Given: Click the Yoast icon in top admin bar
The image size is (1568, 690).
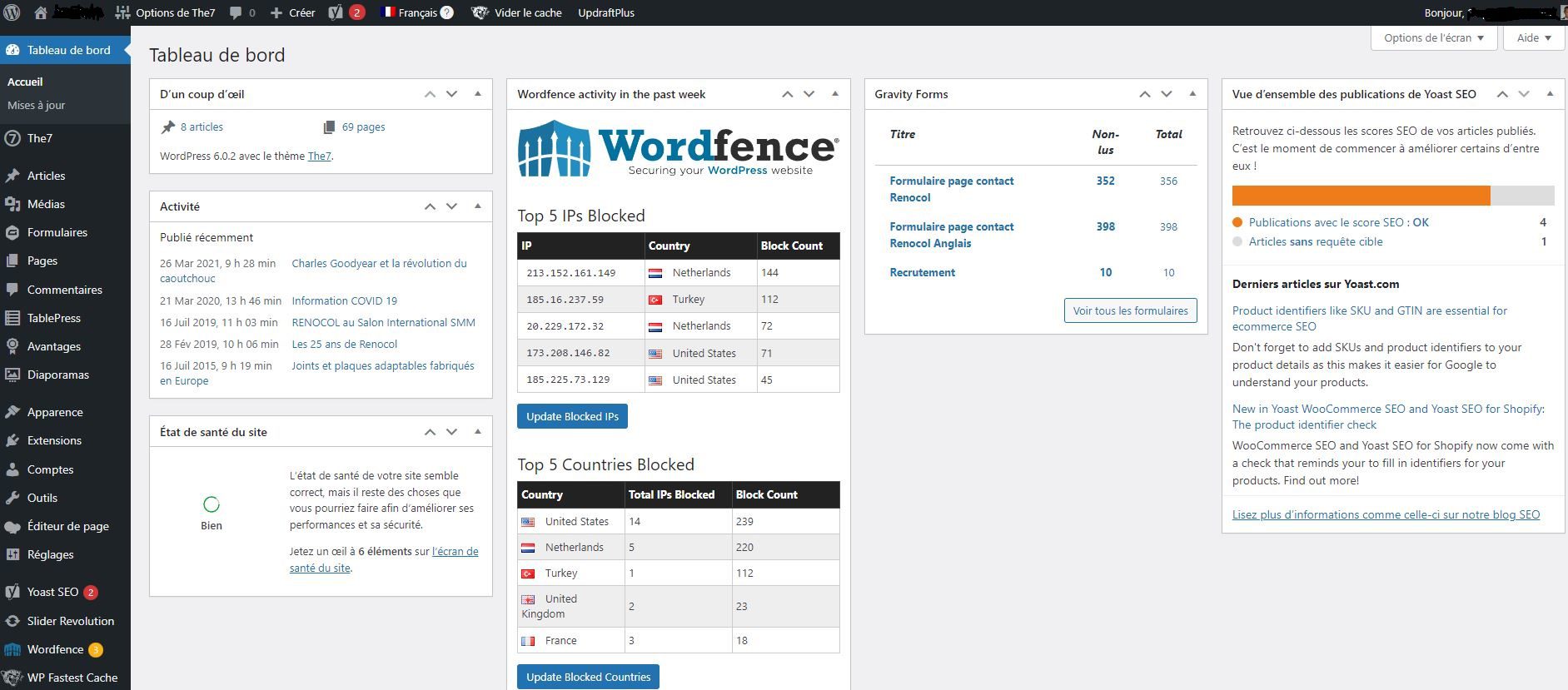Looking at the screenshot, I should 336,12.
